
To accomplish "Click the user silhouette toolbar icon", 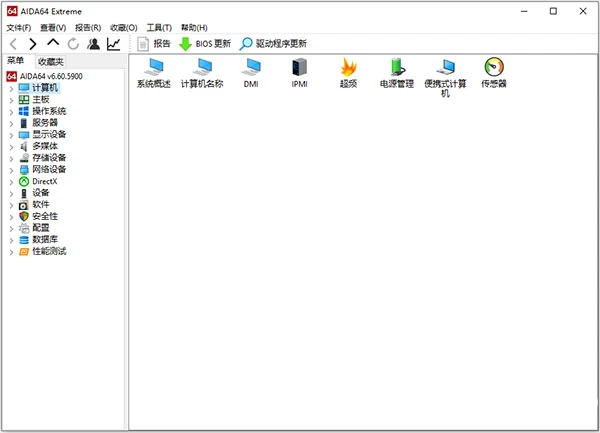I will point(93,44).
